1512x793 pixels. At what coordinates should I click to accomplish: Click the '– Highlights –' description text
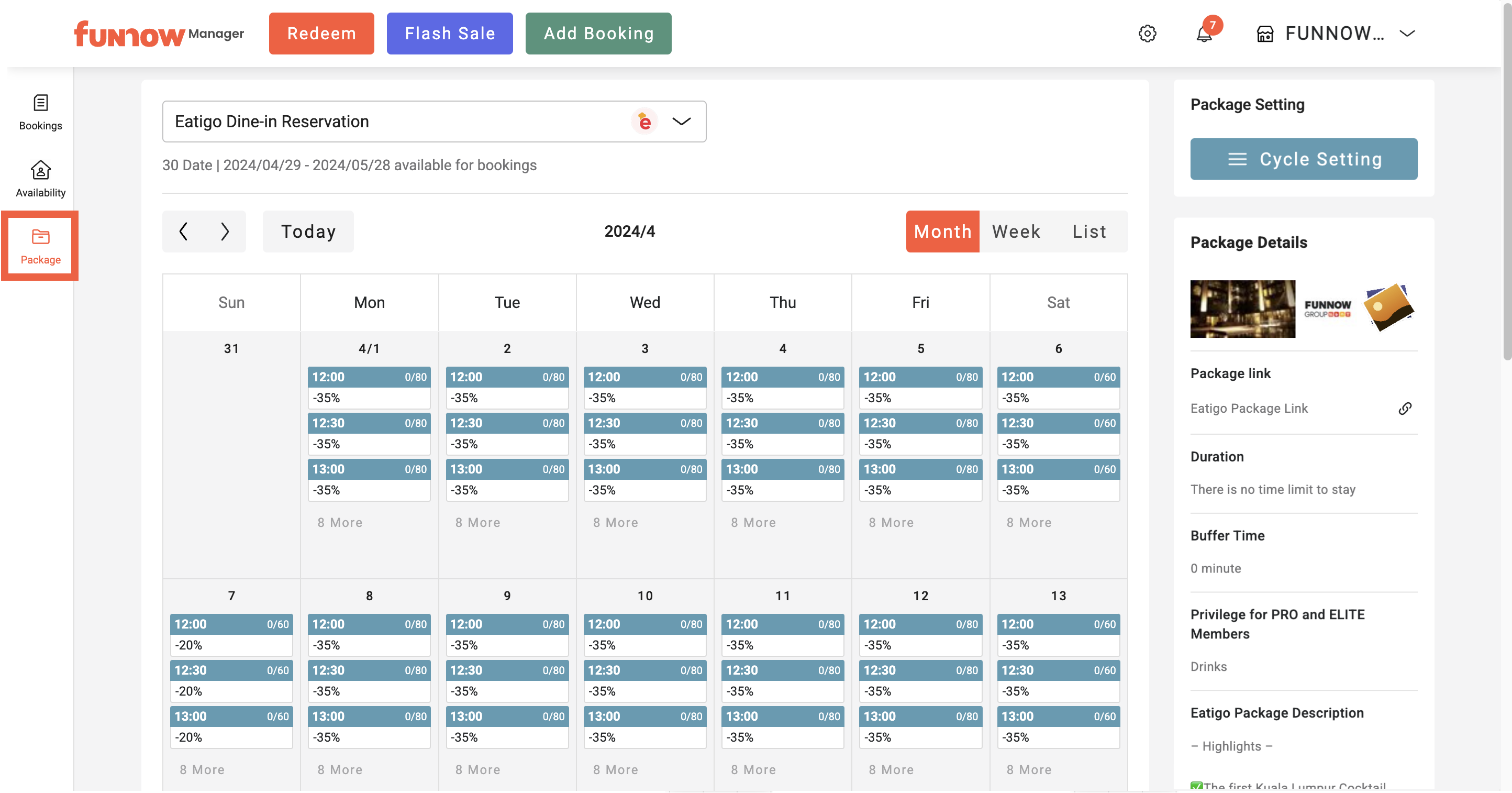[1231, 746]
